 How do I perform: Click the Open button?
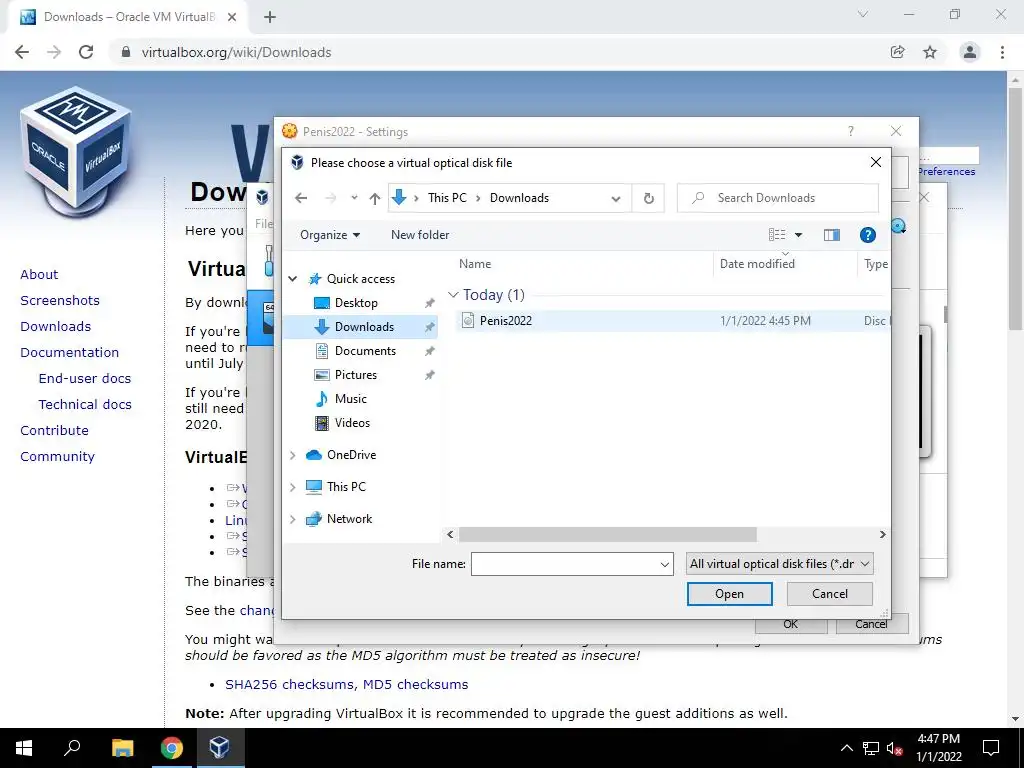tap(729, 594)
